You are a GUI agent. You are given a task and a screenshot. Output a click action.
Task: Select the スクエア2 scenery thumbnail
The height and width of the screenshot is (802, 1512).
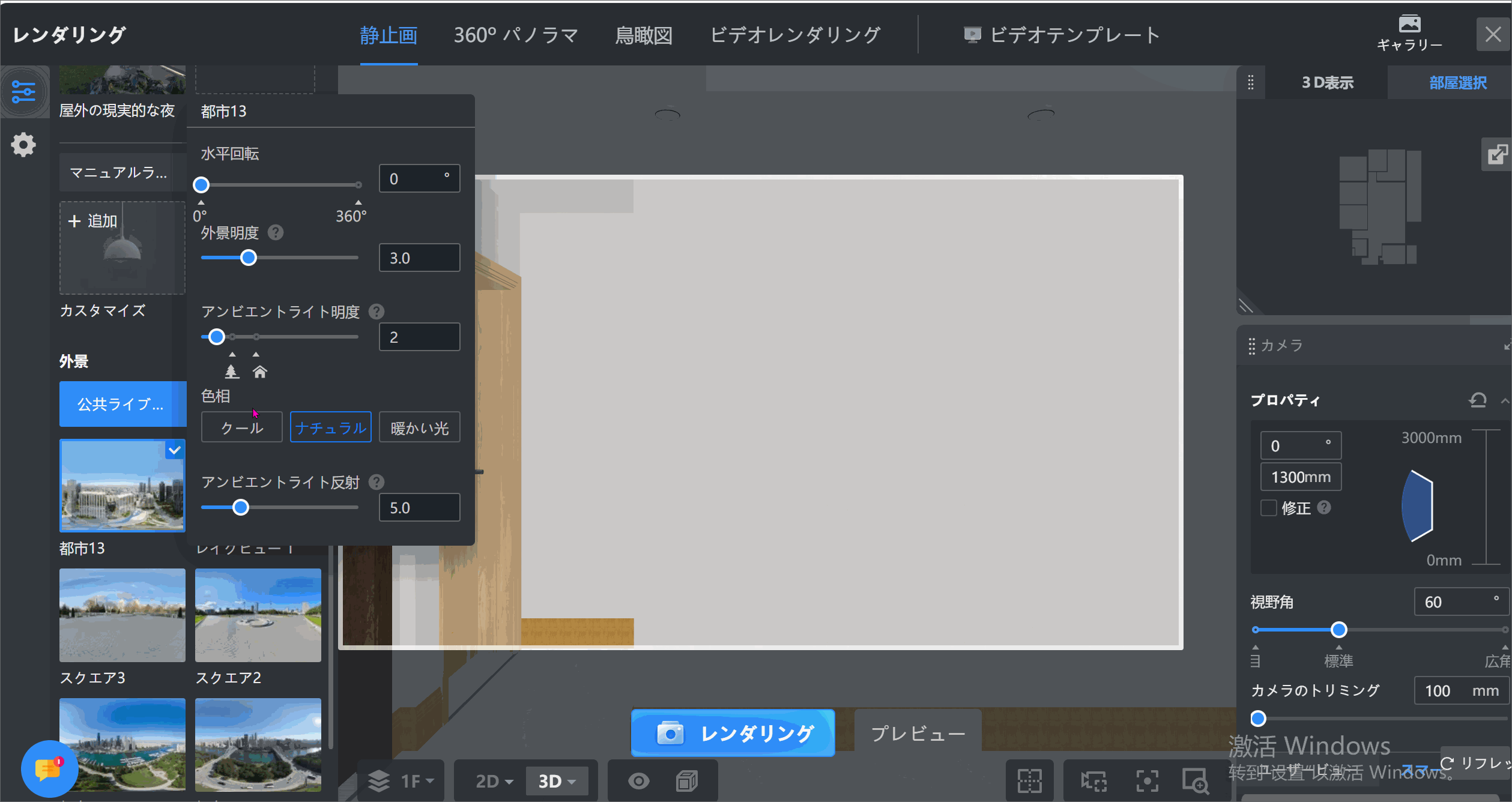258,615
